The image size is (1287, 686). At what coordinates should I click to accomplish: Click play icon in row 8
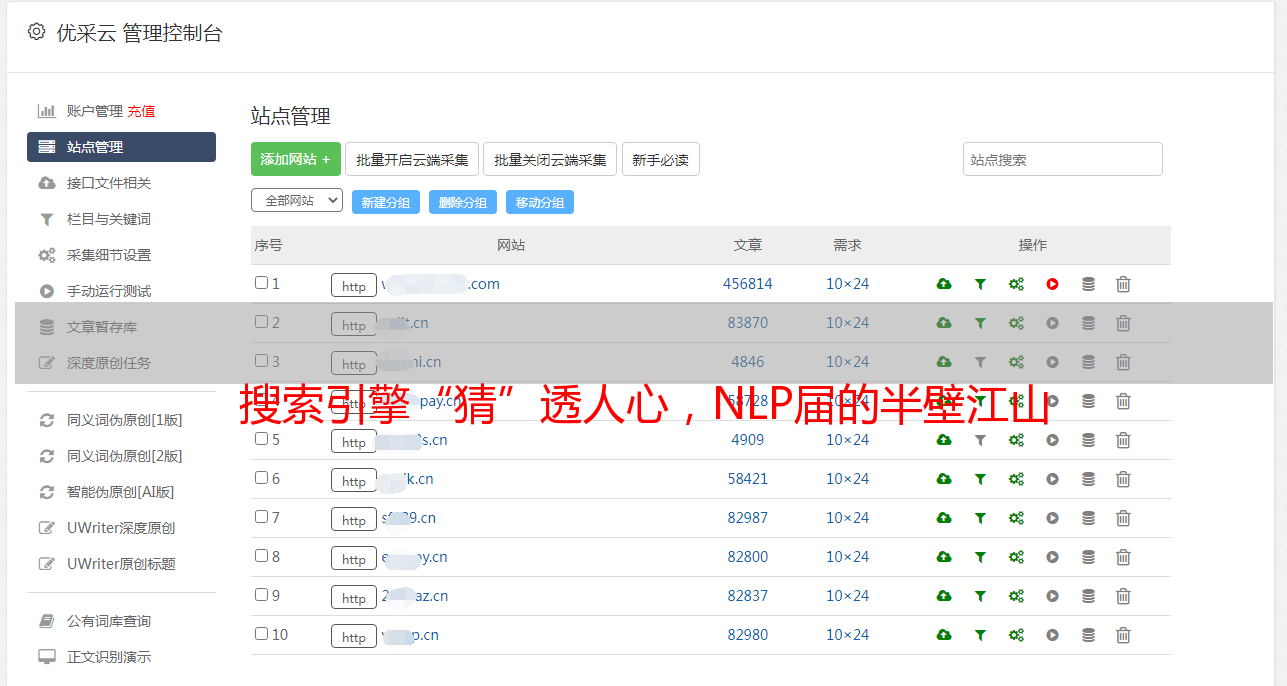click(x=1052, y=557)
